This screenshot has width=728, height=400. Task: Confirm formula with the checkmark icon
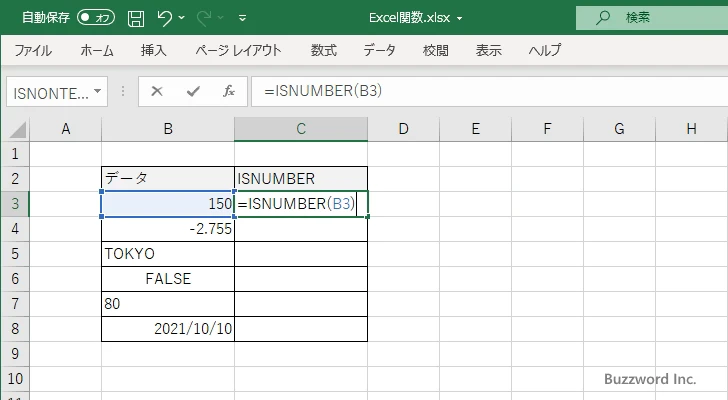(x=193, y=91)
